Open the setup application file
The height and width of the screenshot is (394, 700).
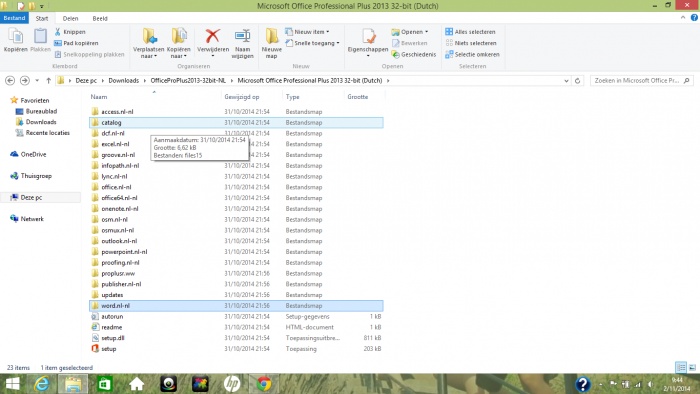click(108, 348)
